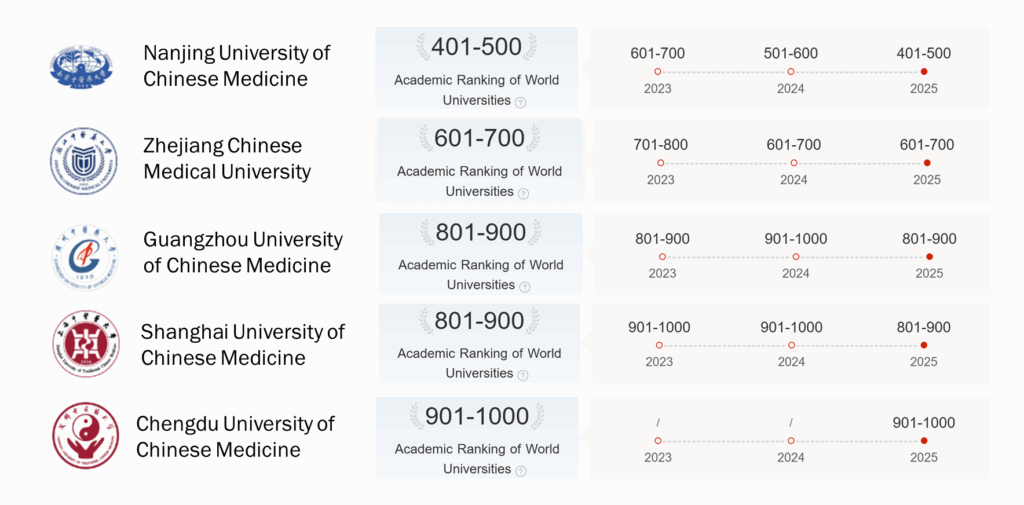Open the Zhejiang Chinese Medical University name
1024x505 pixels.
click(227, 159)
